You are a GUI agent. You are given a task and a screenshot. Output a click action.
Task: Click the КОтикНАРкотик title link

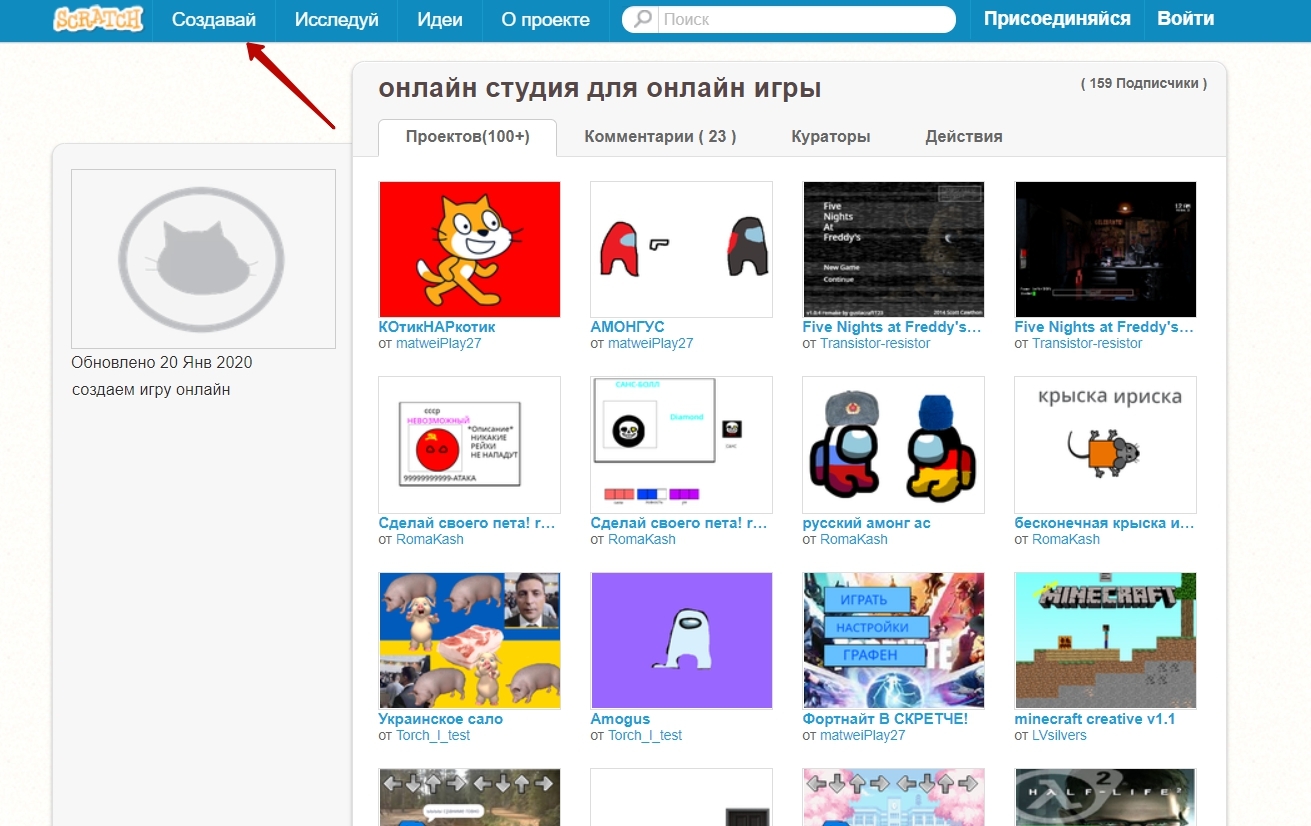click(x=437, y=327)
